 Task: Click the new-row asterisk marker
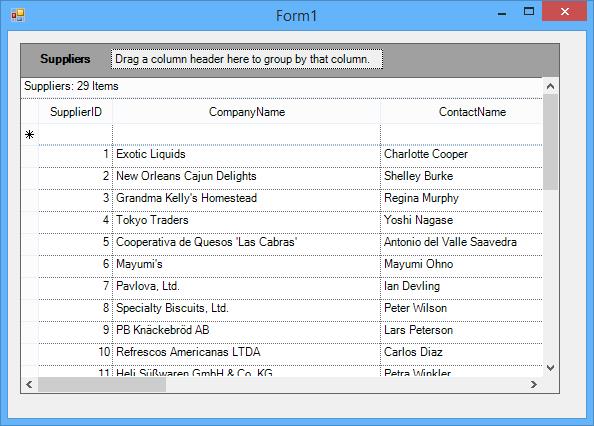[x=30, y=134]
